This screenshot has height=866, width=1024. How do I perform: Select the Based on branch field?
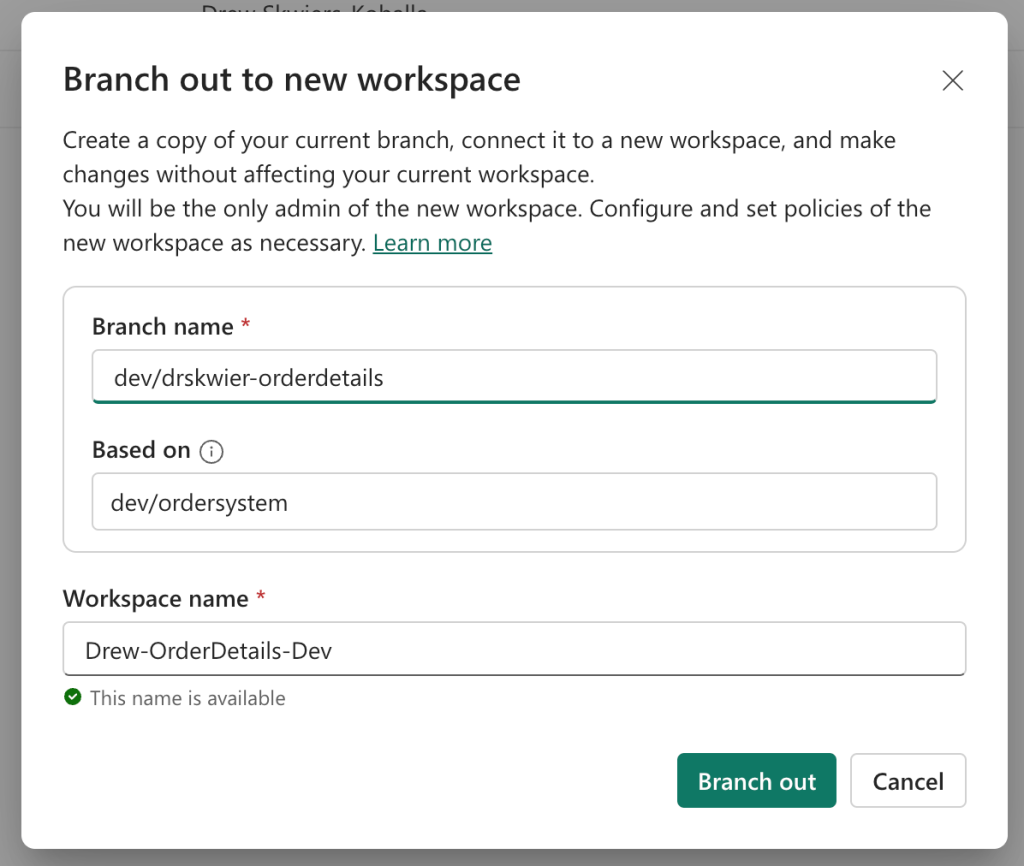[515, 502]
